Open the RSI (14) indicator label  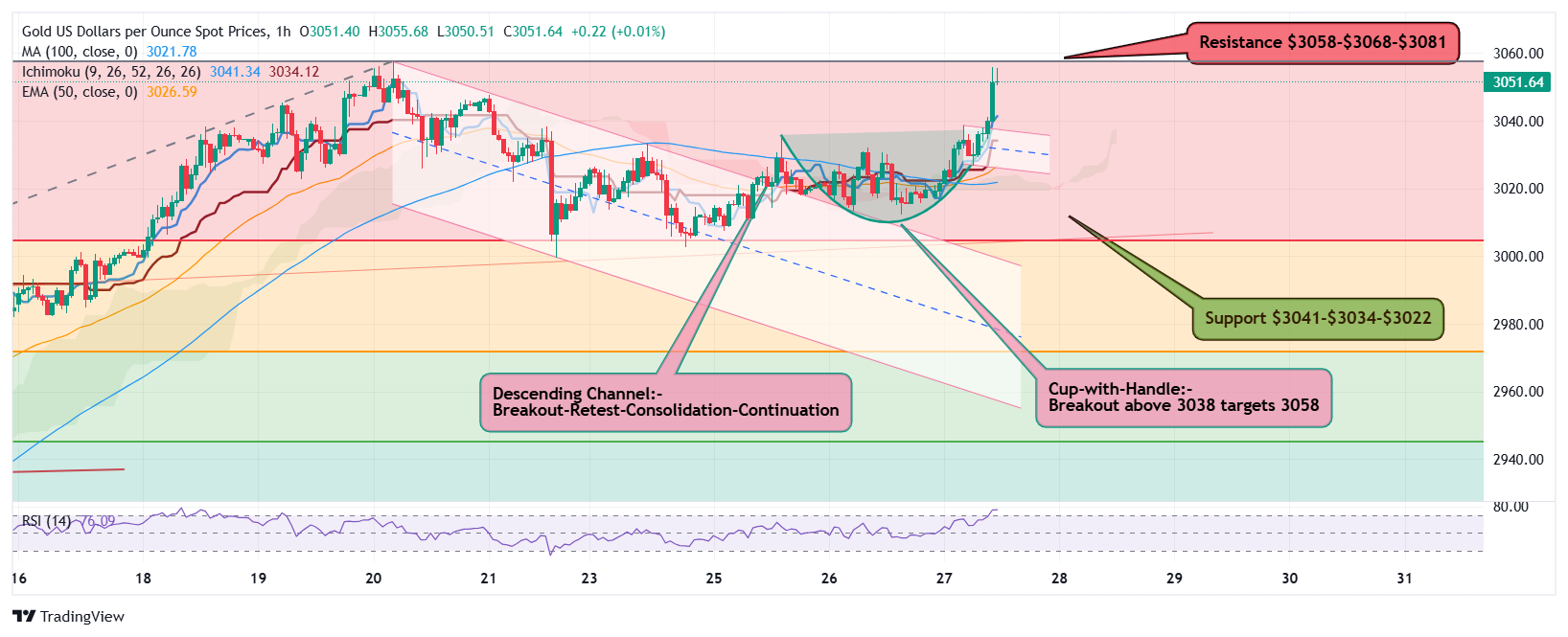point(46,521)
